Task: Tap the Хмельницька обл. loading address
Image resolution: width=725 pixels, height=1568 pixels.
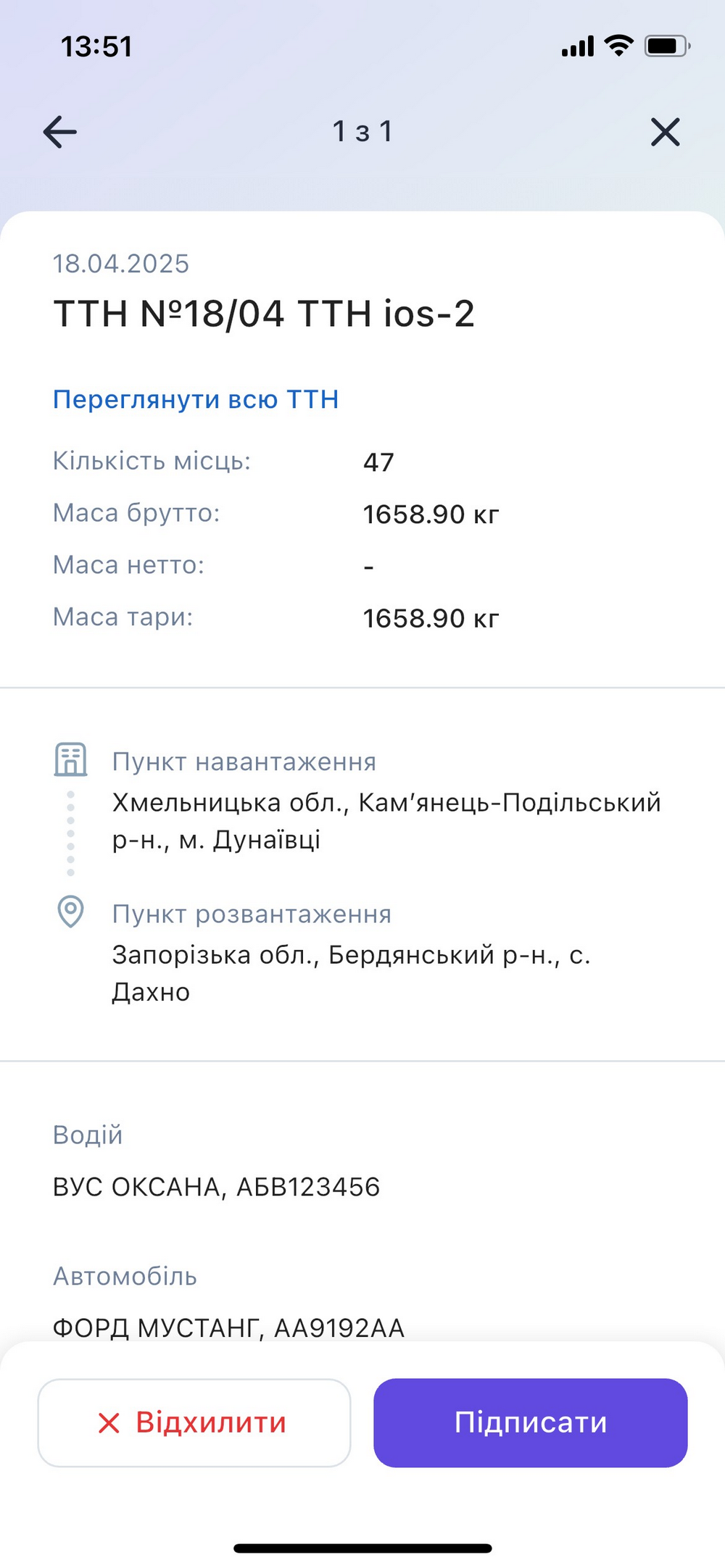Action: click(386, 821)
